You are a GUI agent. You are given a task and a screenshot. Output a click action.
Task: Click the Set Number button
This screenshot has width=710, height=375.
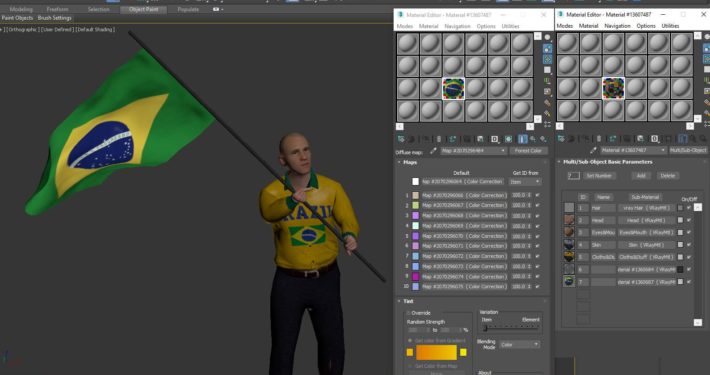(599, 176)
